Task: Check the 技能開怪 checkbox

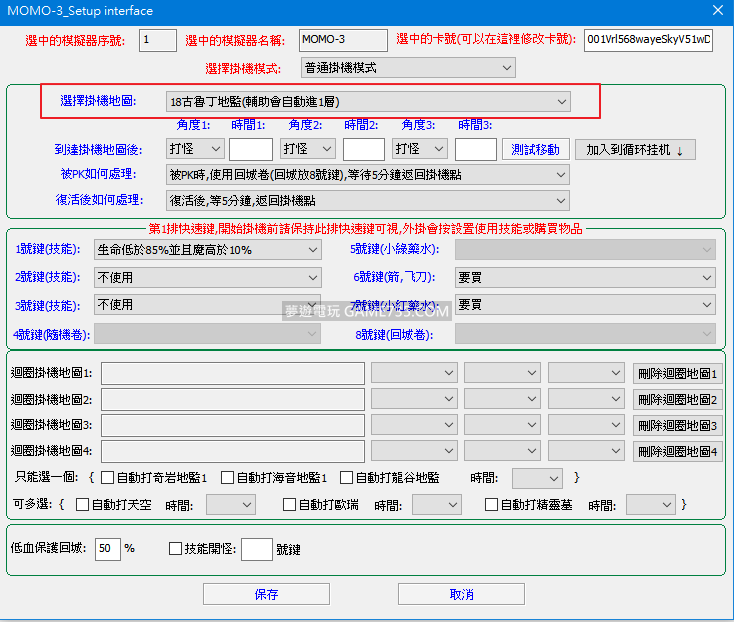Action: pos(176,549)
